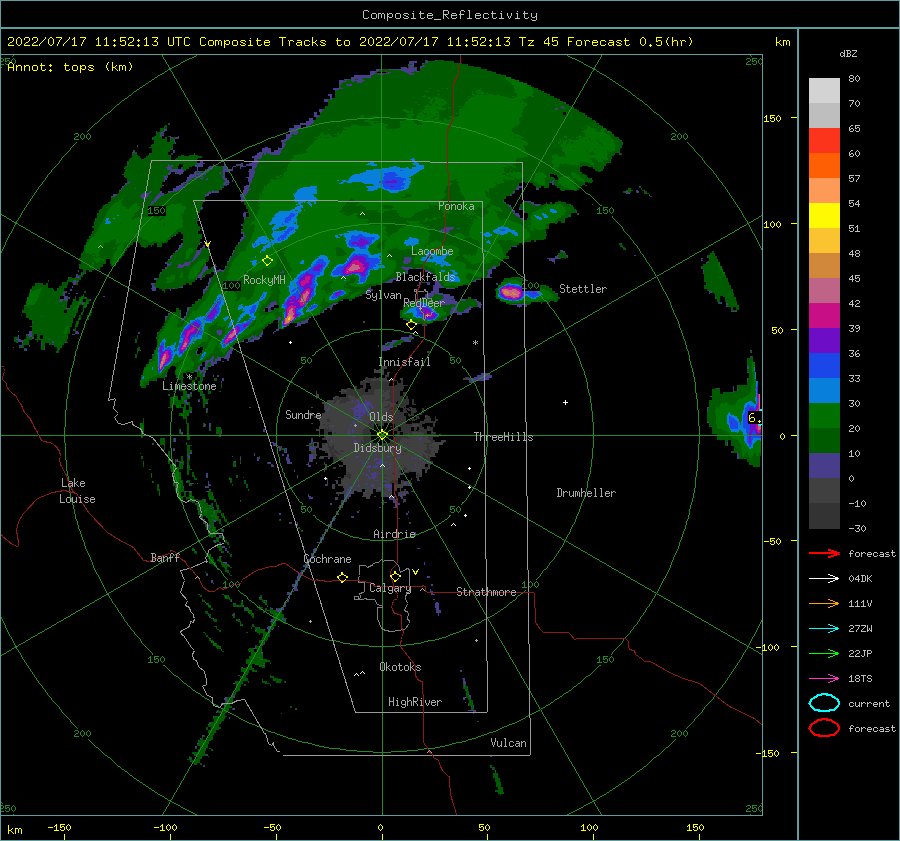Click the yellow diamond marker below RedDeer
This screenshot has width=900, height=841.
[x=411, y=325]
